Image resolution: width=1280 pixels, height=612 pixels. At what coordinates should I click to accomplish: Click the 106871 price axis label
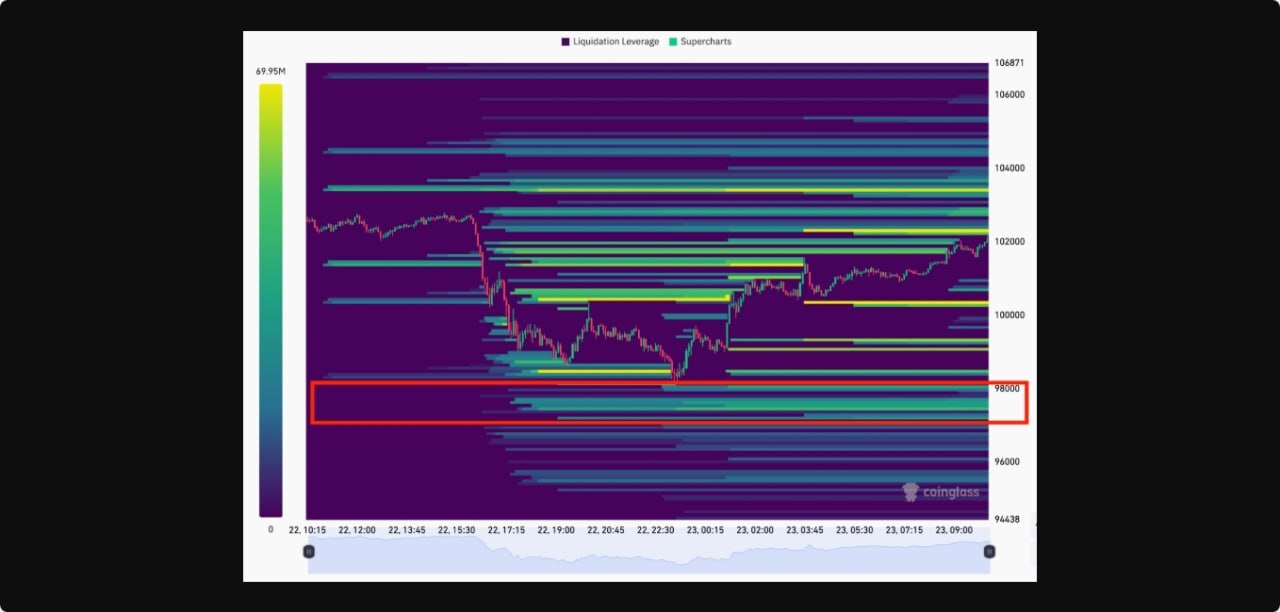(1009, 62)
